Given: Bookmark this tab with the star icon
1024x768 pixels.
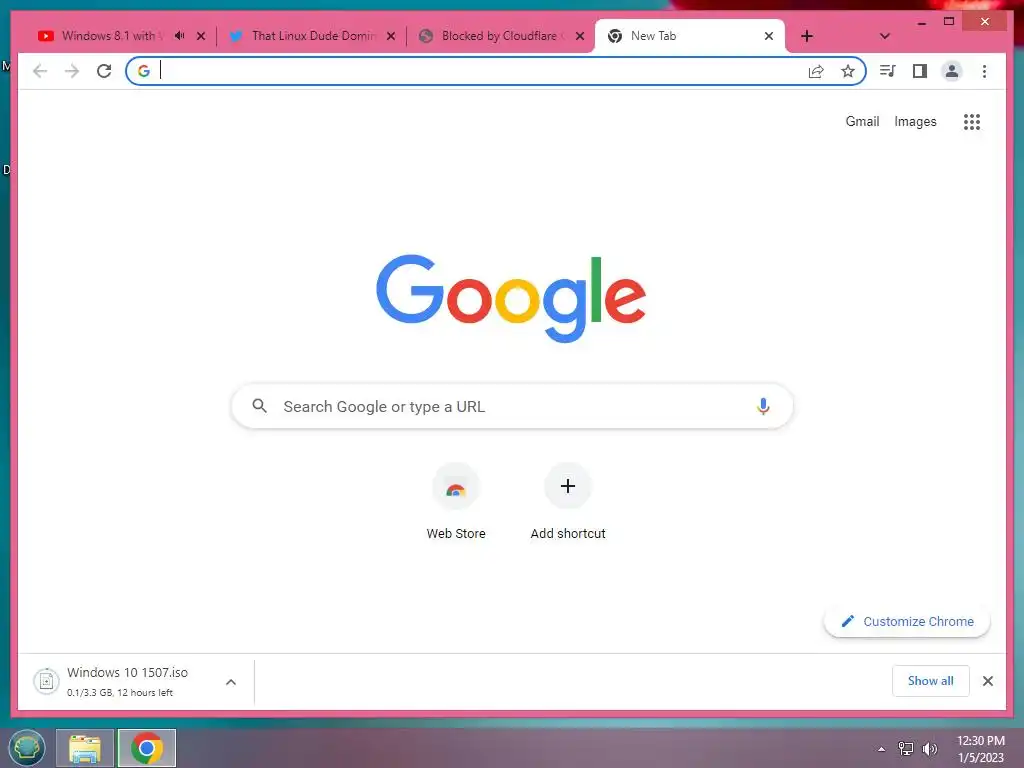Looking at the screenshot, I should [x=848, y=71].
